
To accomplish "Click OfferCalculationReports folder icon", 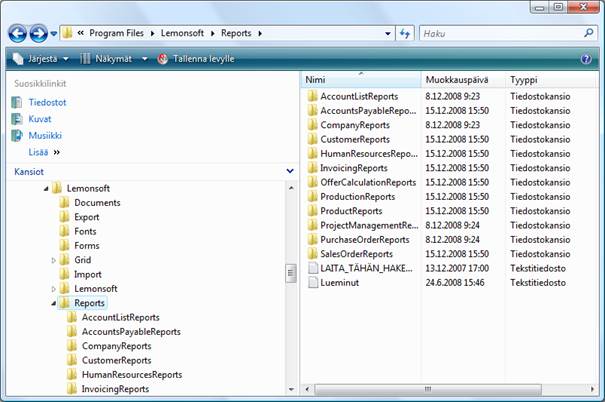I will [313, 182].
